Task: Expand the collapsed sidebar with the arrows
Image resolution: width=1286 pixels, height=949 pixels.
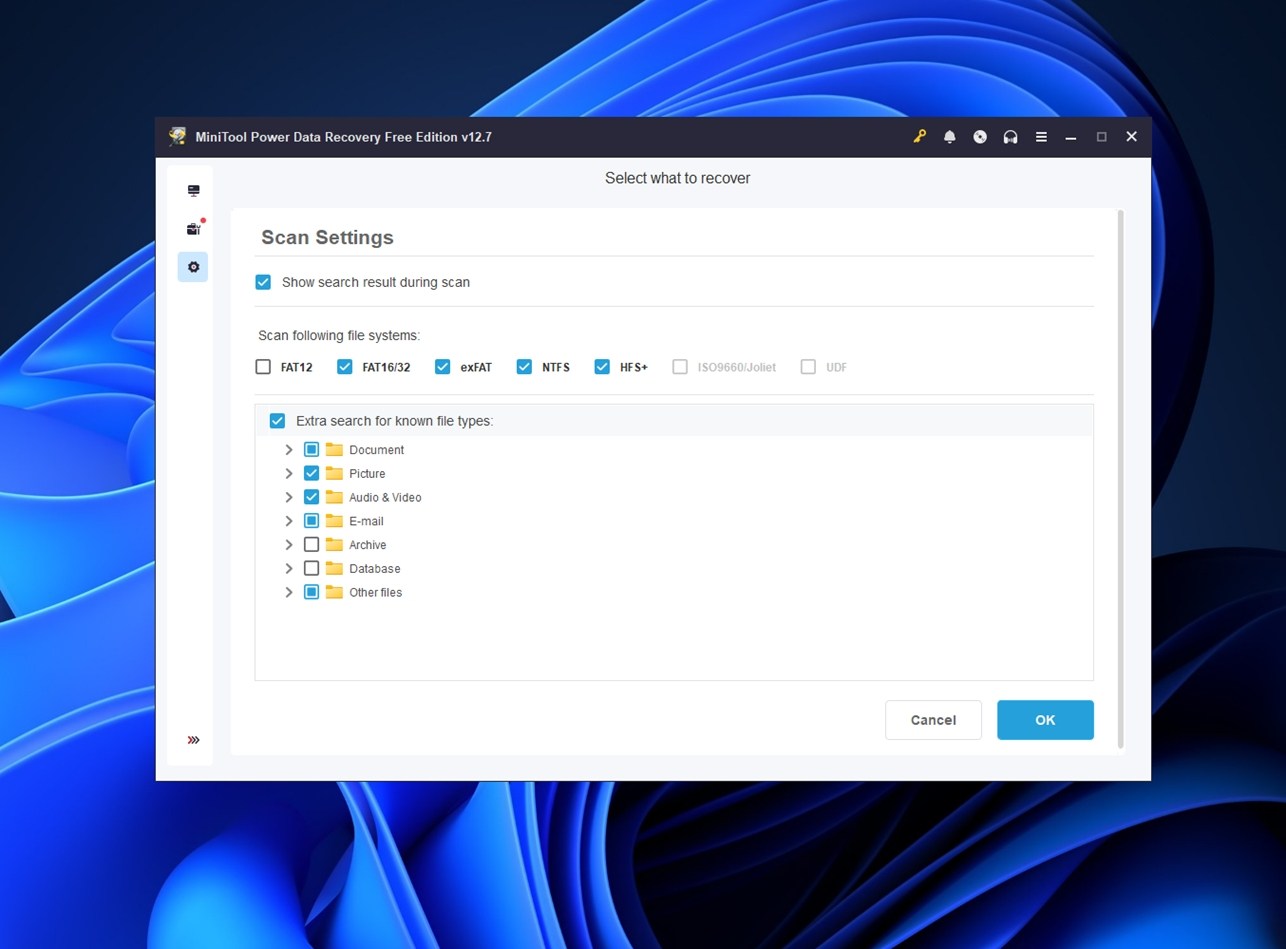Action: [192, 740]
